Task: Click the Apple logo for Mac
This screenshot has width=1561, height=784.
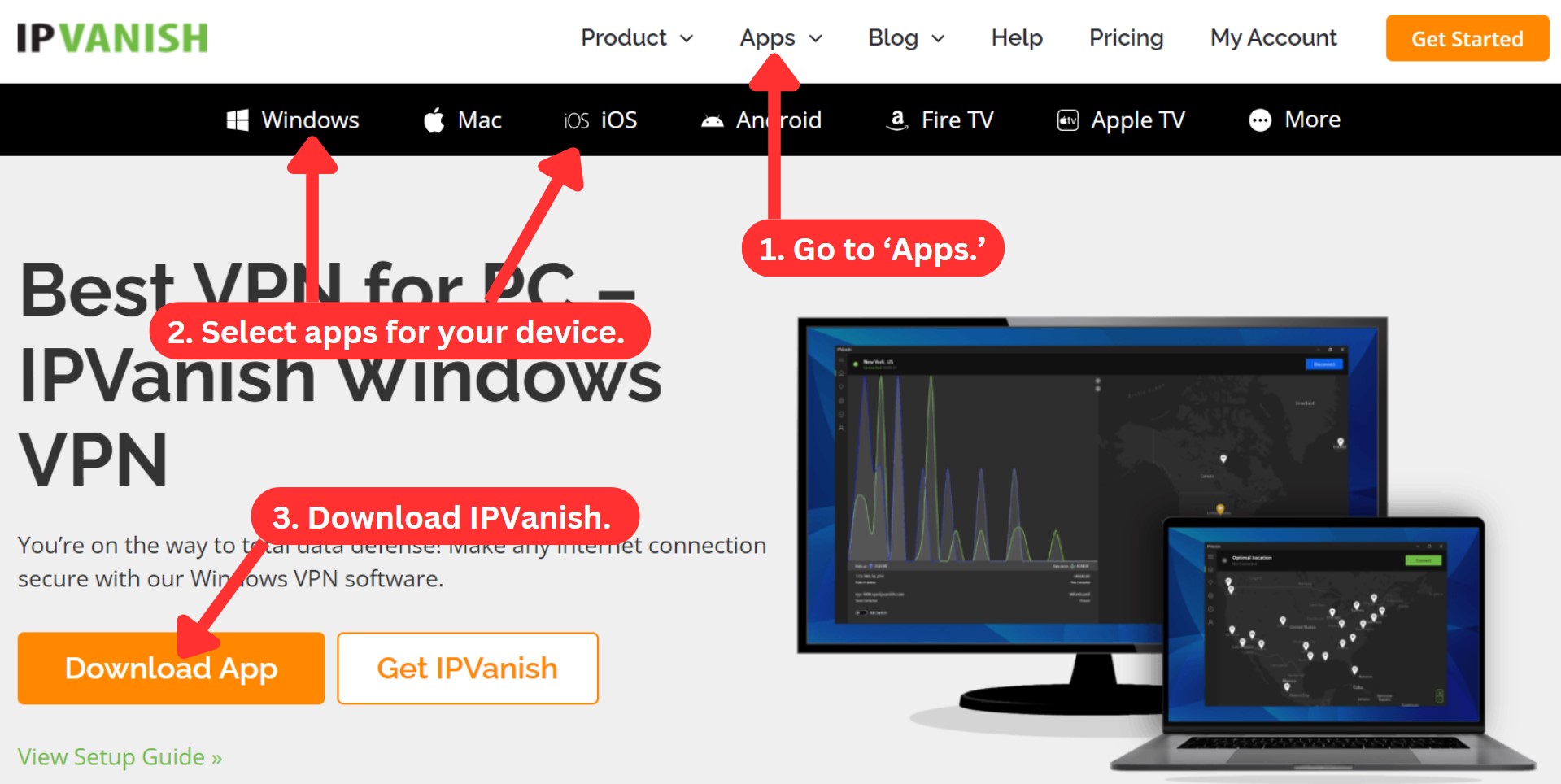Action: pos(434,120)
